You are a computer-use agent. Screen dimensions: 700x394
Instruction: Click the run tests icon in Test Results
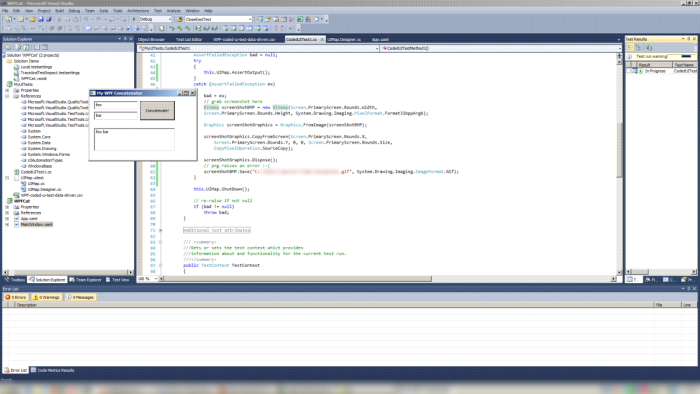coord(649,47)
